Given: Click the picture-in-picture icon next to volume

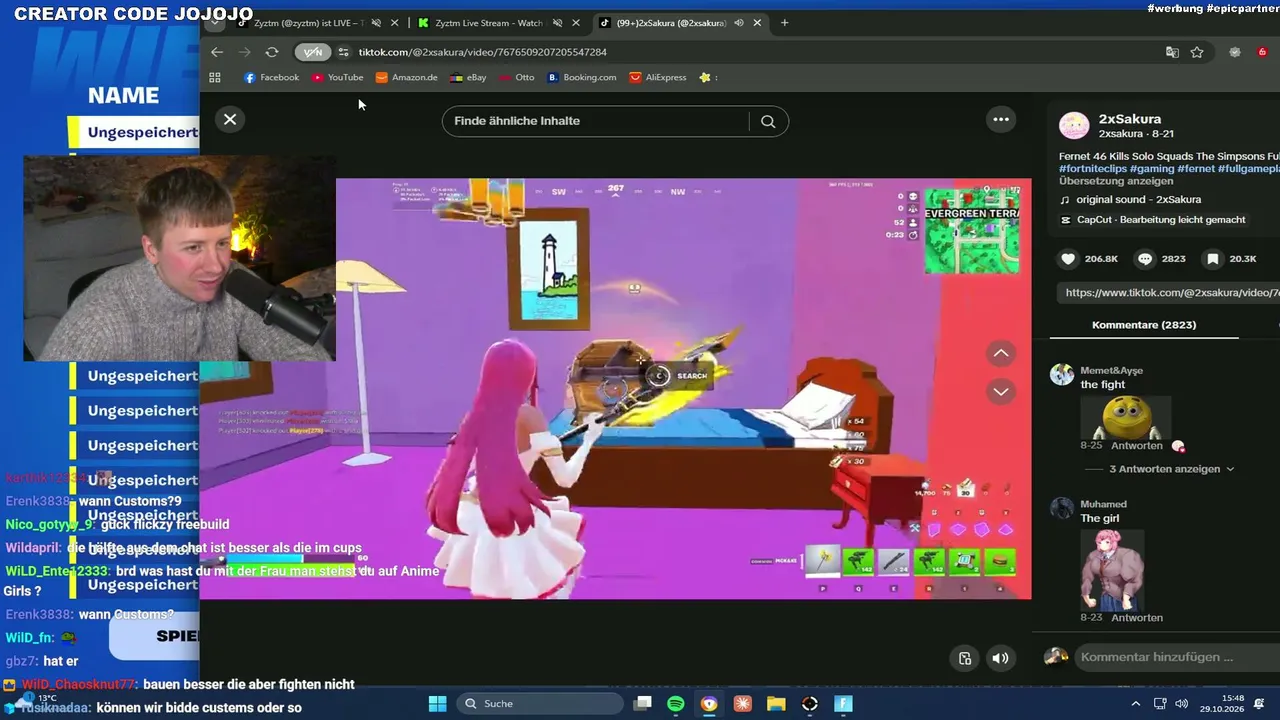Looking at the screenshot, I should pos(965,658).
